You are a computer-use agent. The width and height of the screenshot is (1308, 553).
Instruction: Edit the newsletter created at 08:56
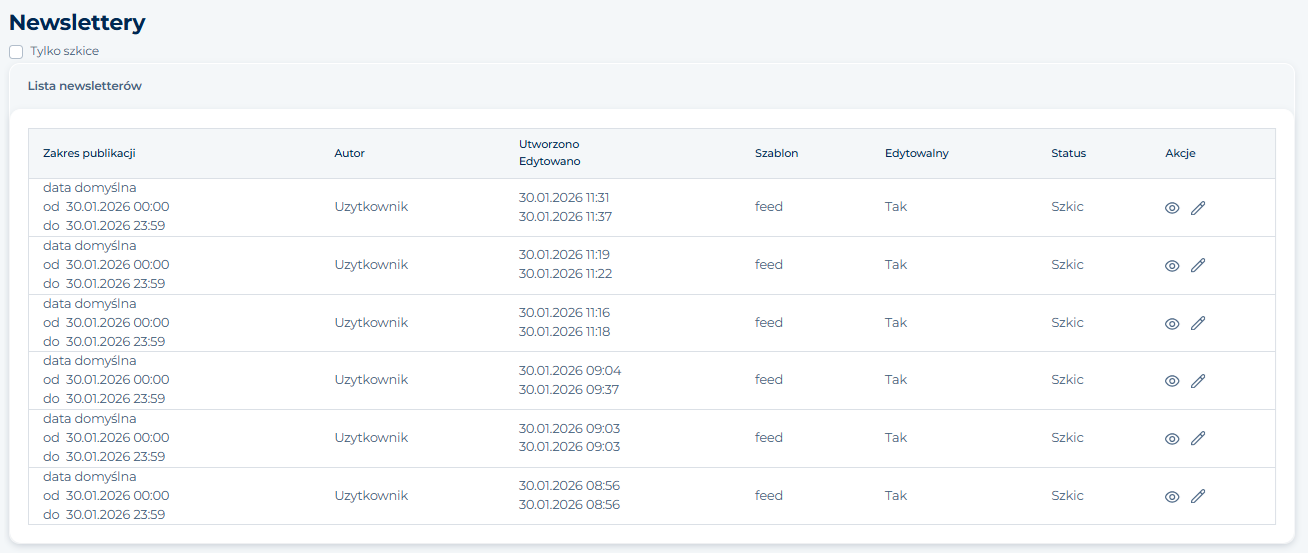[1198, 497]
